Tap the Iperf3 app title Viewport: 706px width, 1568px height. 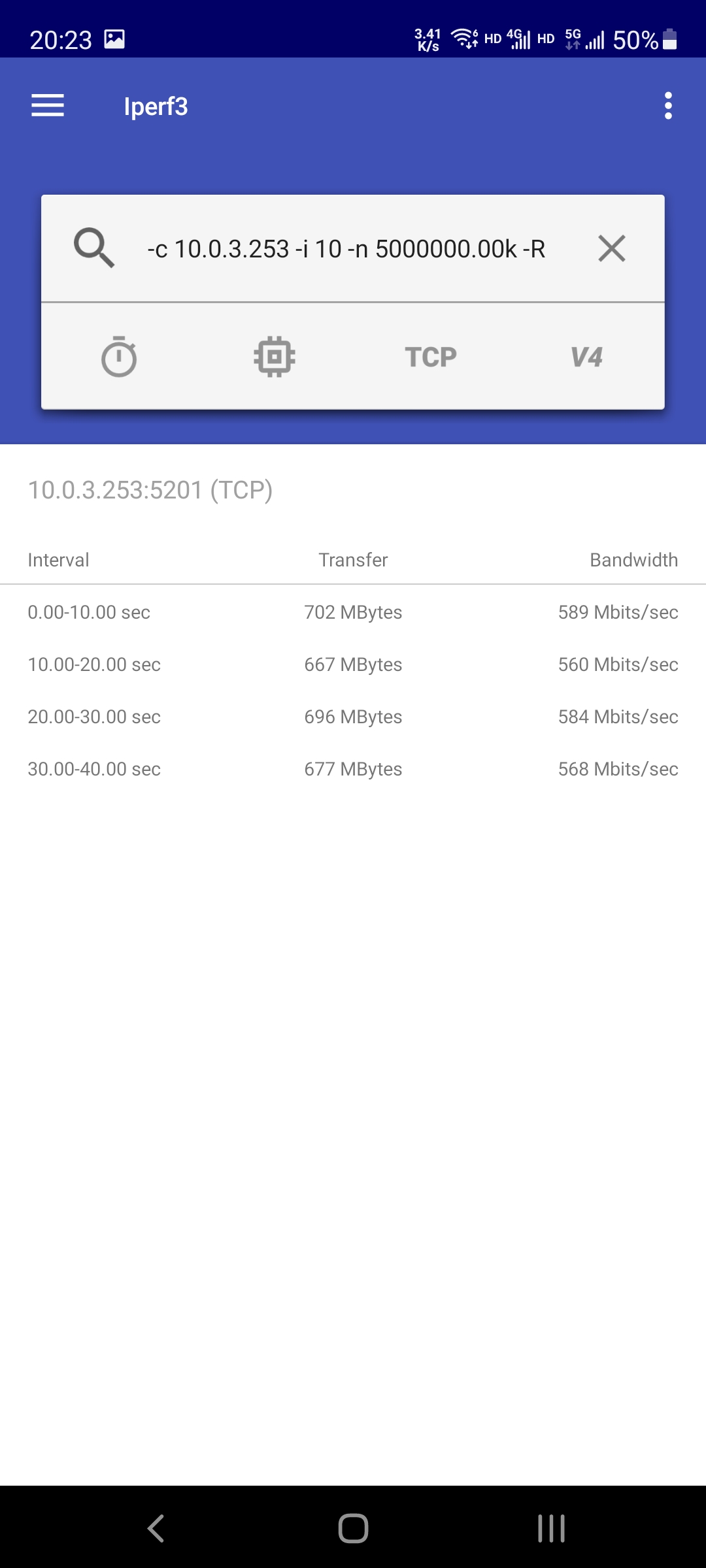[156, 106]
